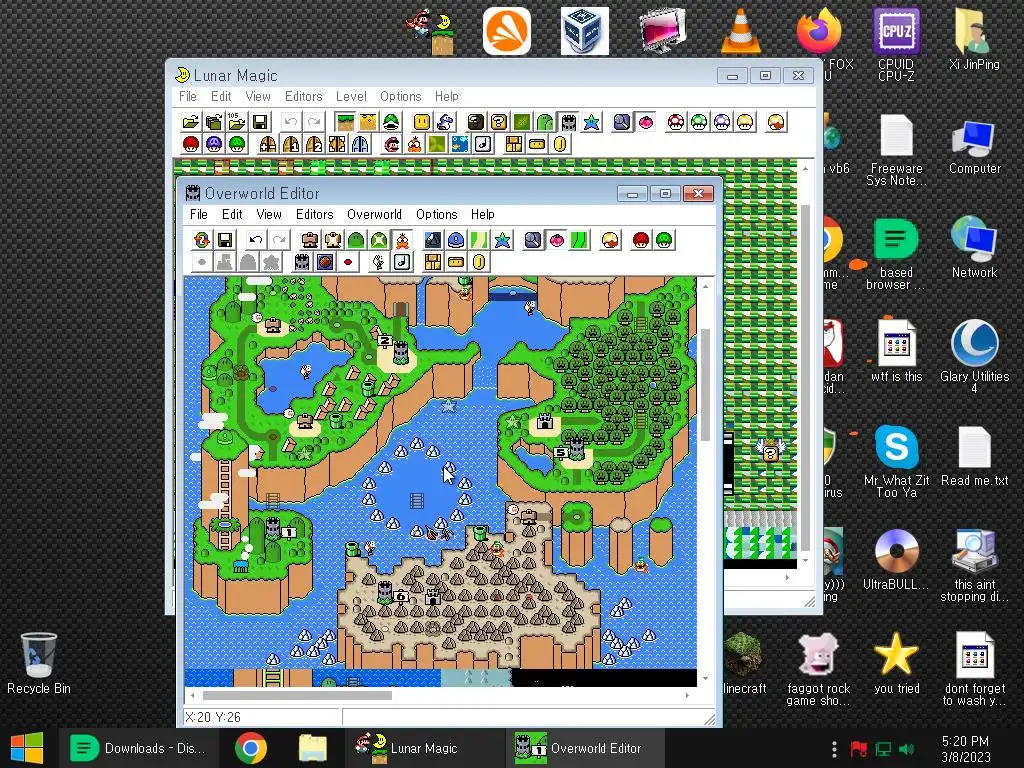Screen dimensions: 1024x768
Task: Click the grass ground tile icon in Lunar Magic
Action: tap(345, 122)
